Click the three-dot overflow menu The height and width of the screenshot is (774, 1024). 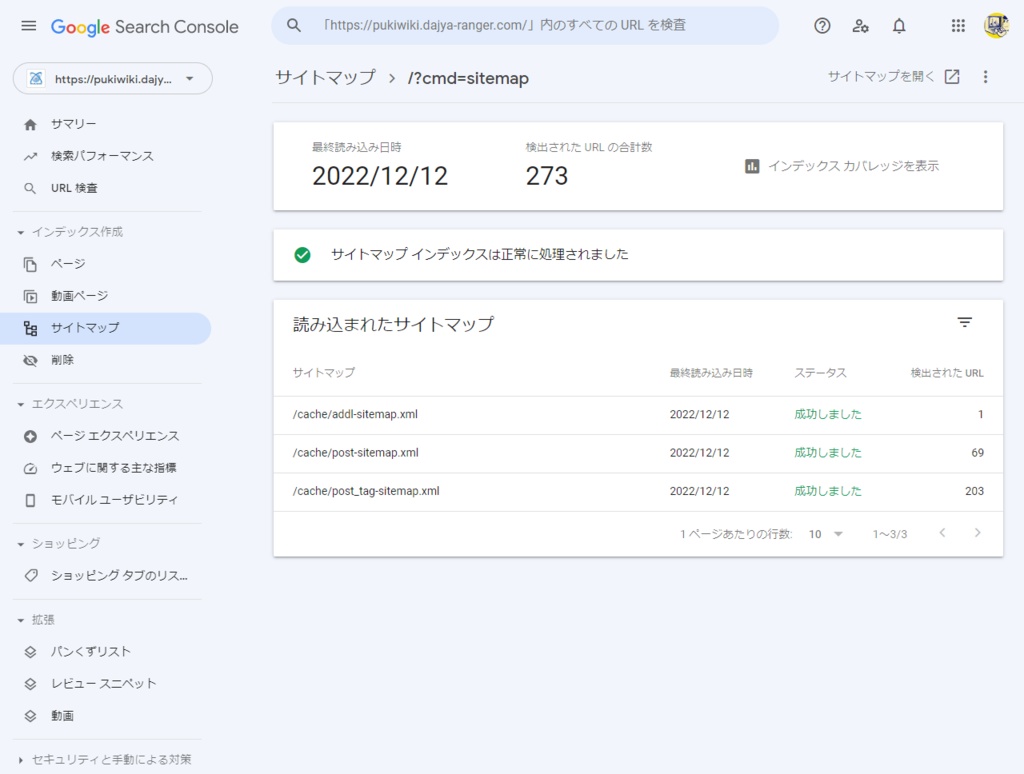[985, 76]
